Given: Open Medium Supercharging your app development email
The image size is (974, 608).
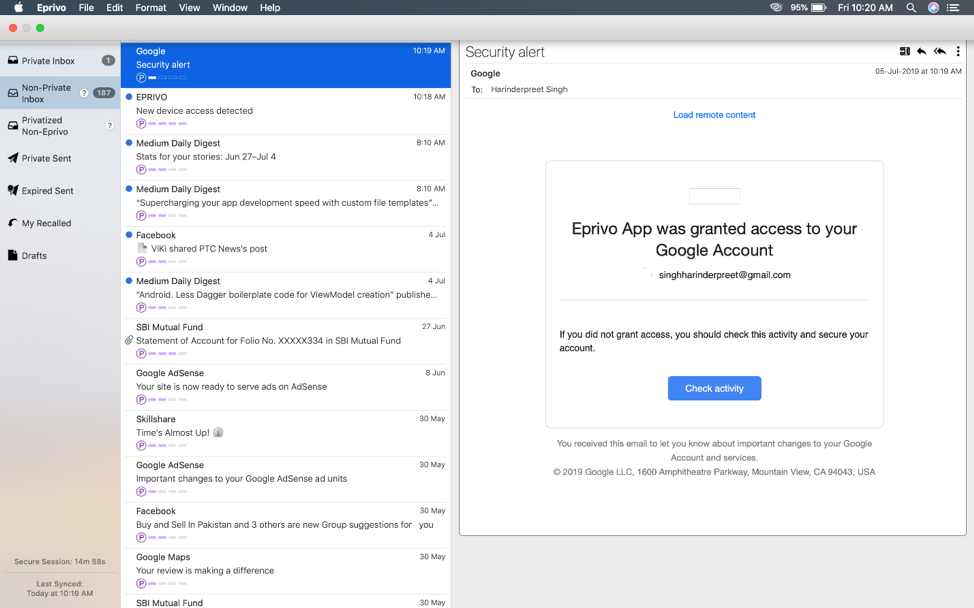Looking at the screenshot, I should 286,203.
